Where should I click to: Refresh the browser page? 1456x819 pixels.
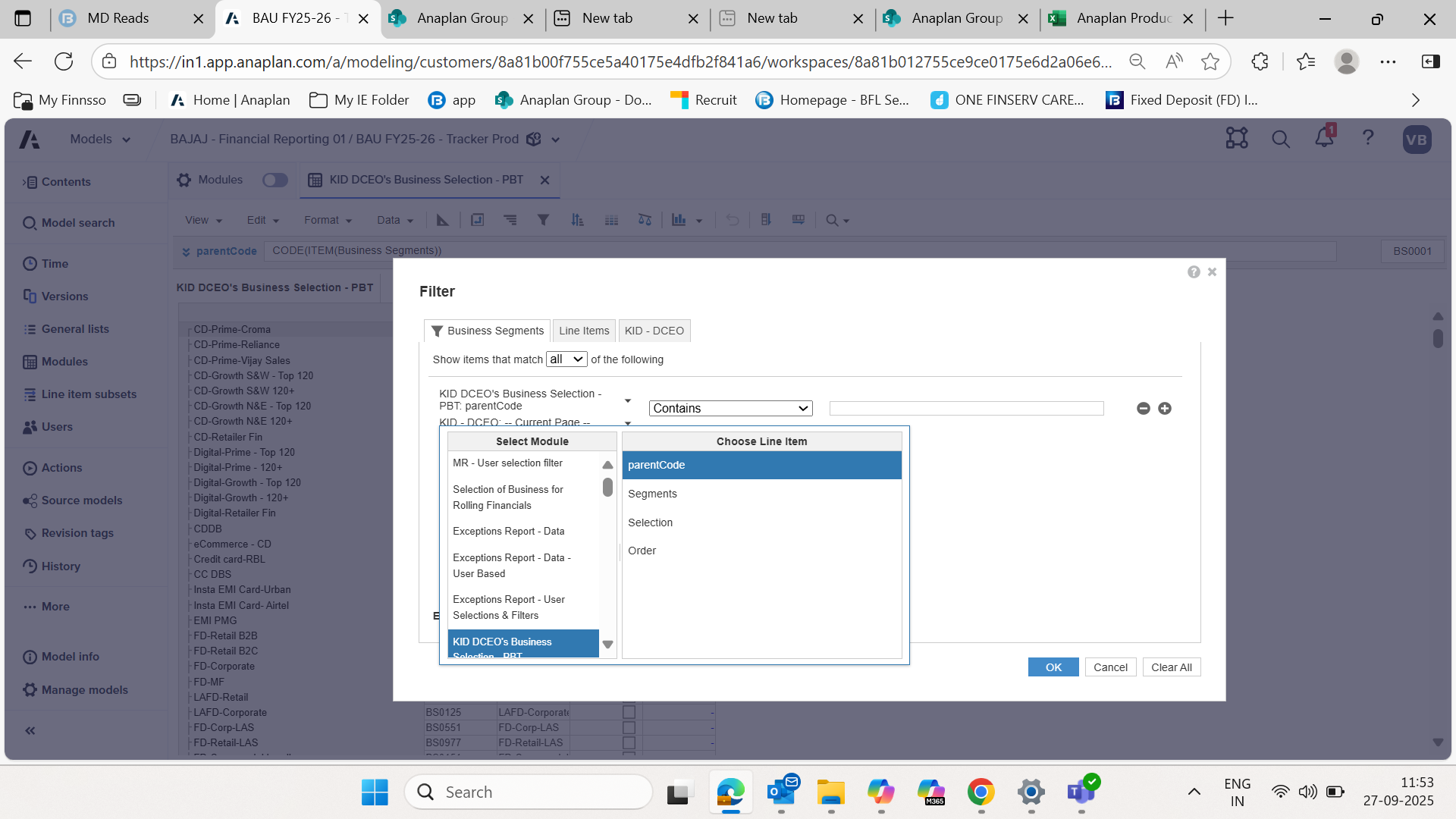point(64,61)
